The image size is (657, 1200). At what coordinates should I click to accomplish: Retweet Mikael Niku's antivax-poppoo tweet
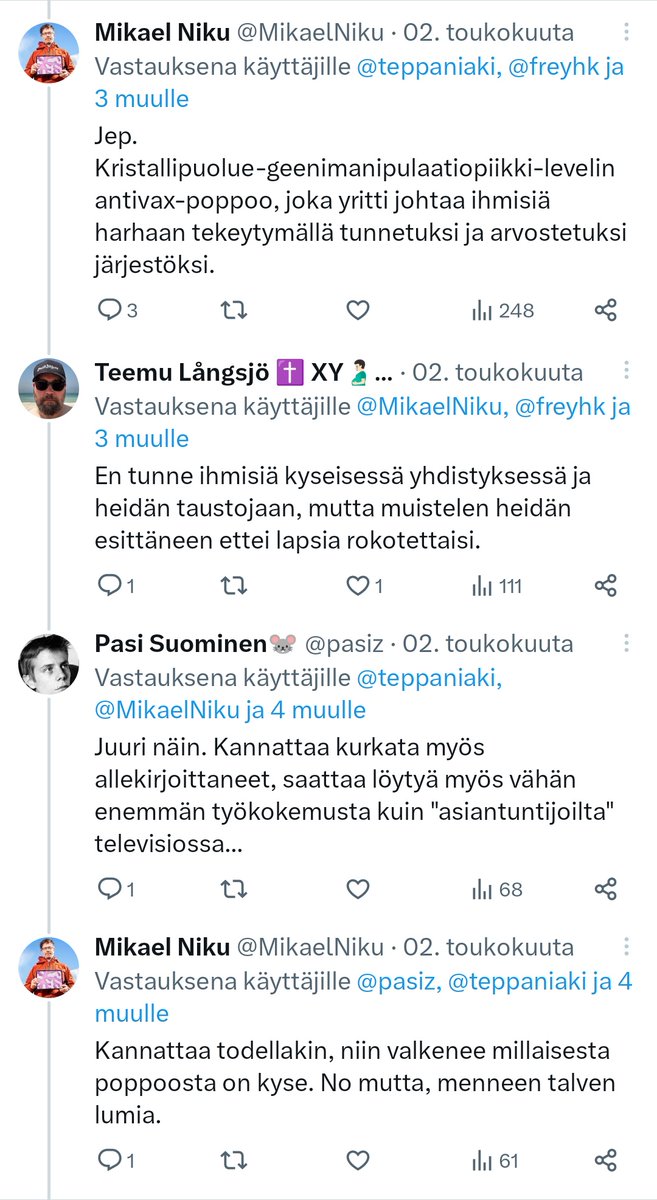pos(233,311)
